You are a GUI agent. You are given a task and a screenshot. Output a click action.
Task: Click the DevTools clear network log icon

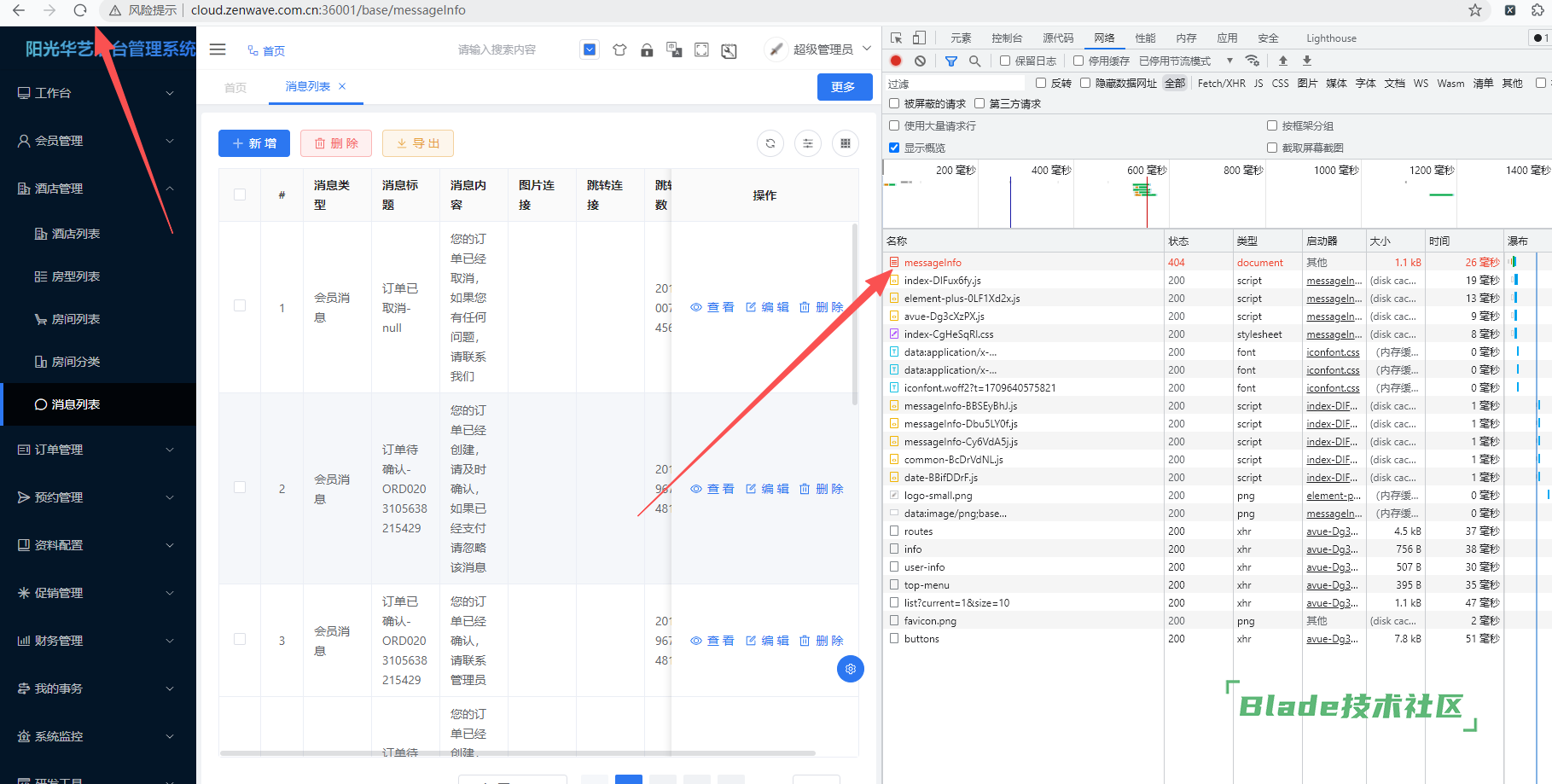(x=920, y=61)
